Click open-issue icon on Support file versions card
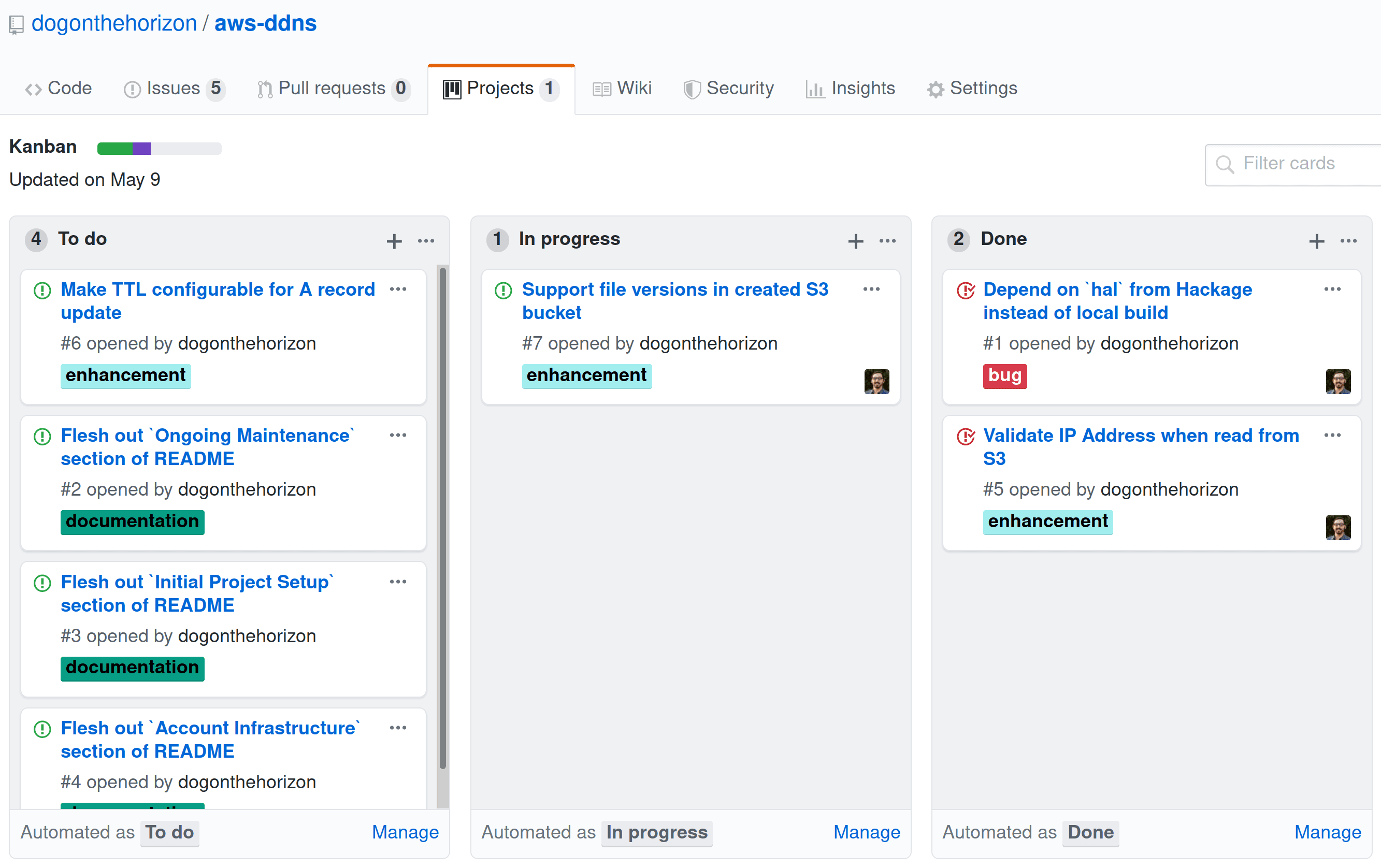The image size is (1381, 868). pos(503,291)
